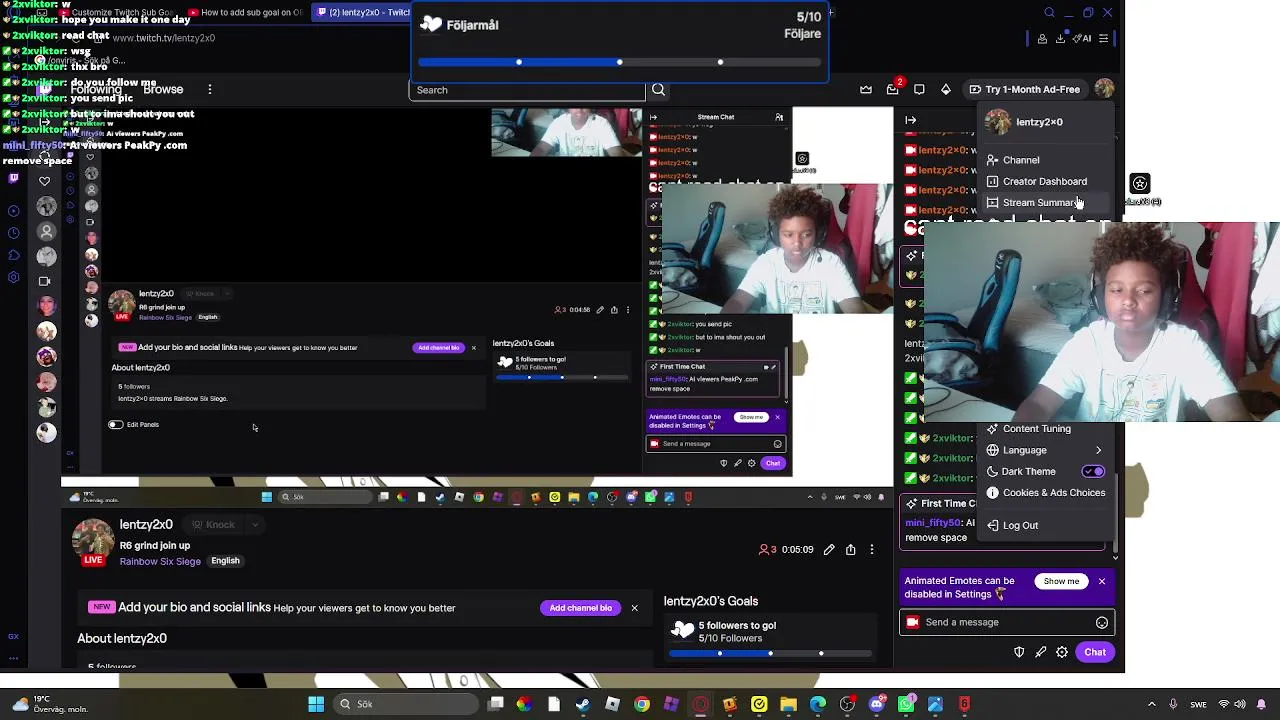The image size is (1280, 720).
Task: Choose Log Out from user menu
Action: [1020, 526]
